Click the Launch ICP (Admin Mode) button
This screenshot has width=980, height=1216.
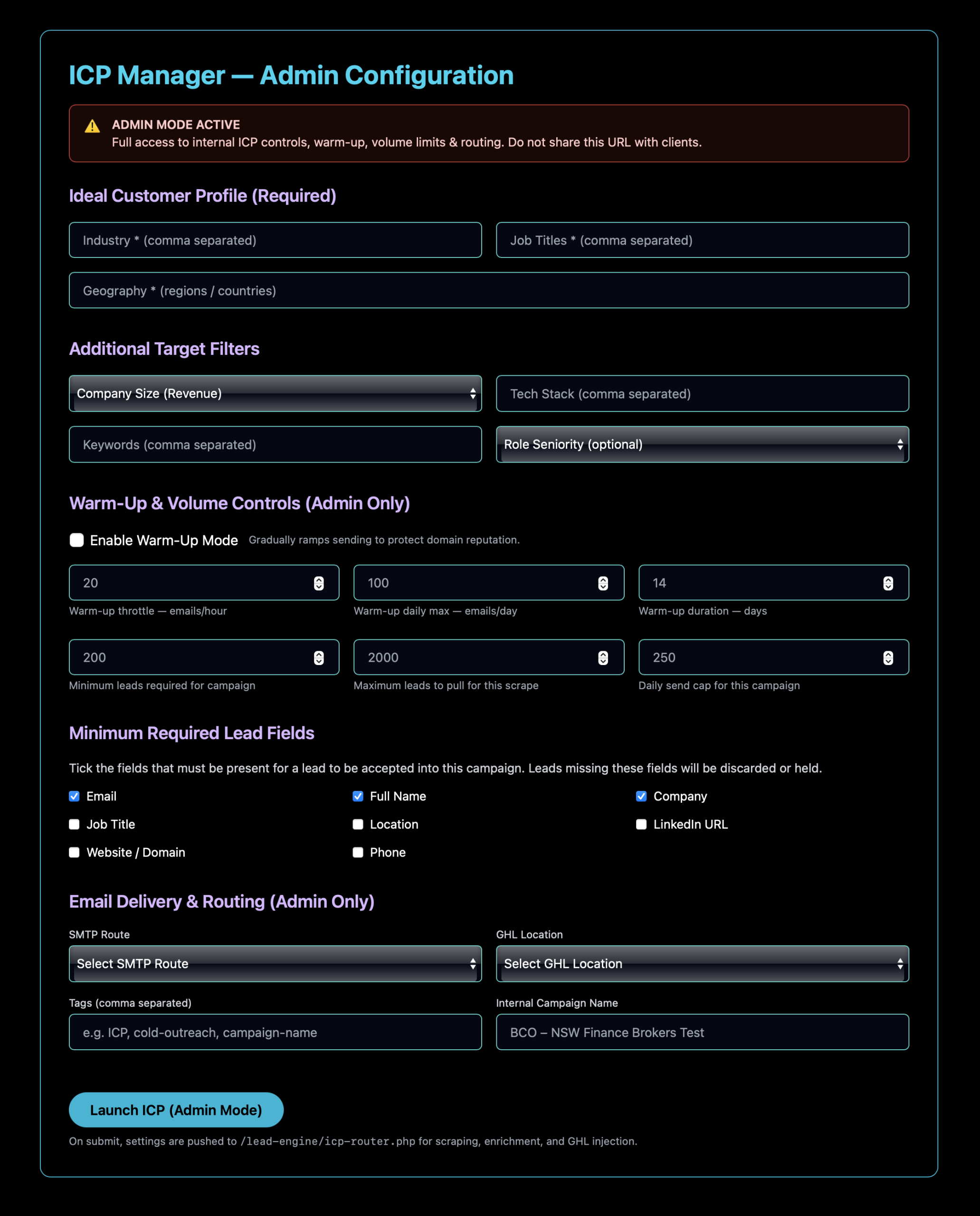coord(176,1110)
